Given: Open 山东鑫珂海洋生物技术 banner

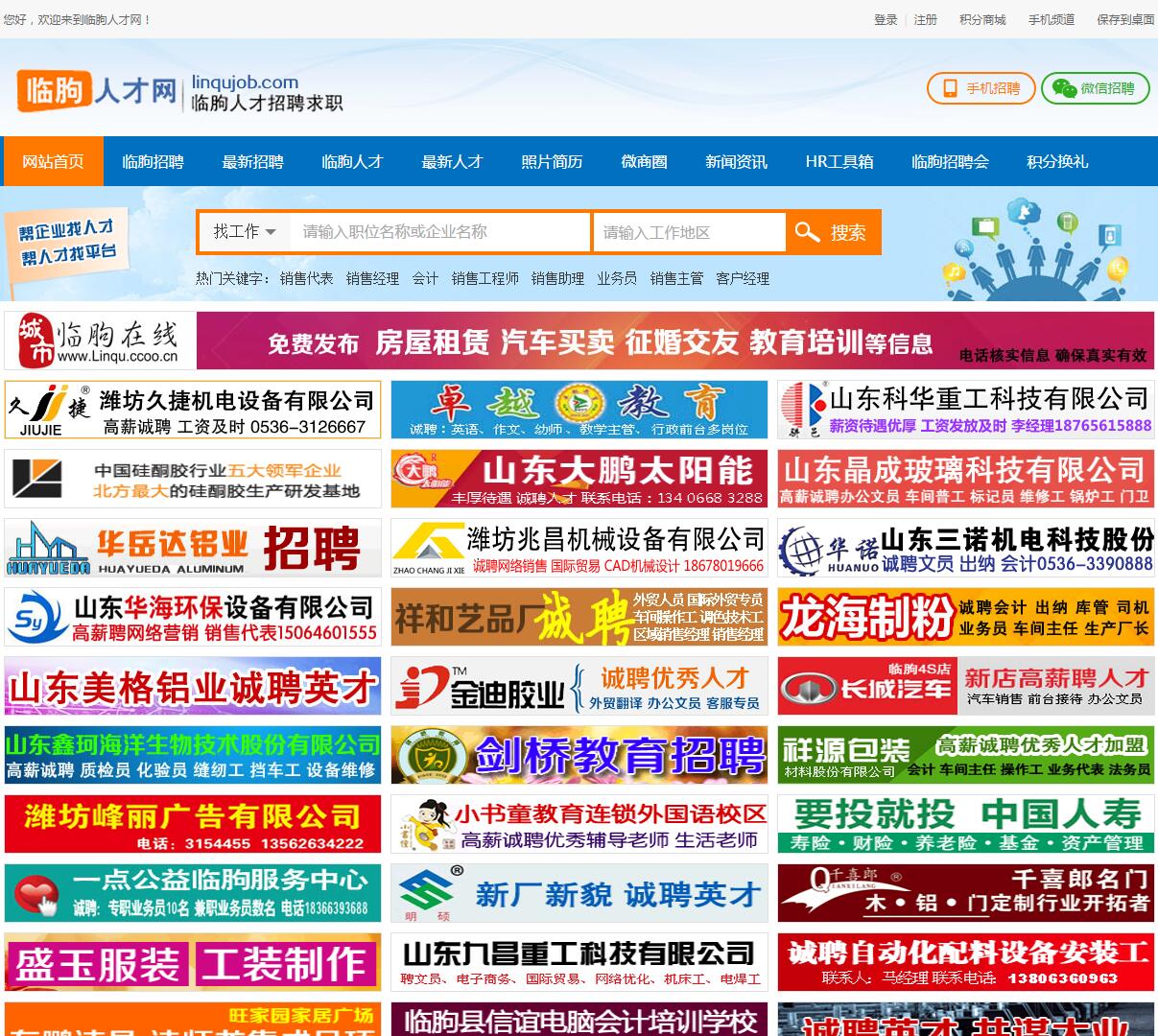Looking at the screenshot, I should pyautogui.click(x=193, y=755).
